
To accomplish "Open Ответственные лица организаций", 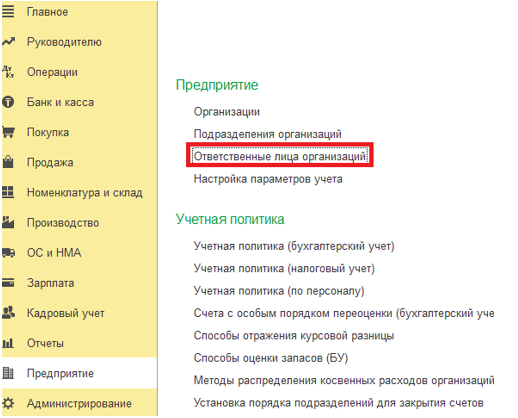I will pos(280,156).
